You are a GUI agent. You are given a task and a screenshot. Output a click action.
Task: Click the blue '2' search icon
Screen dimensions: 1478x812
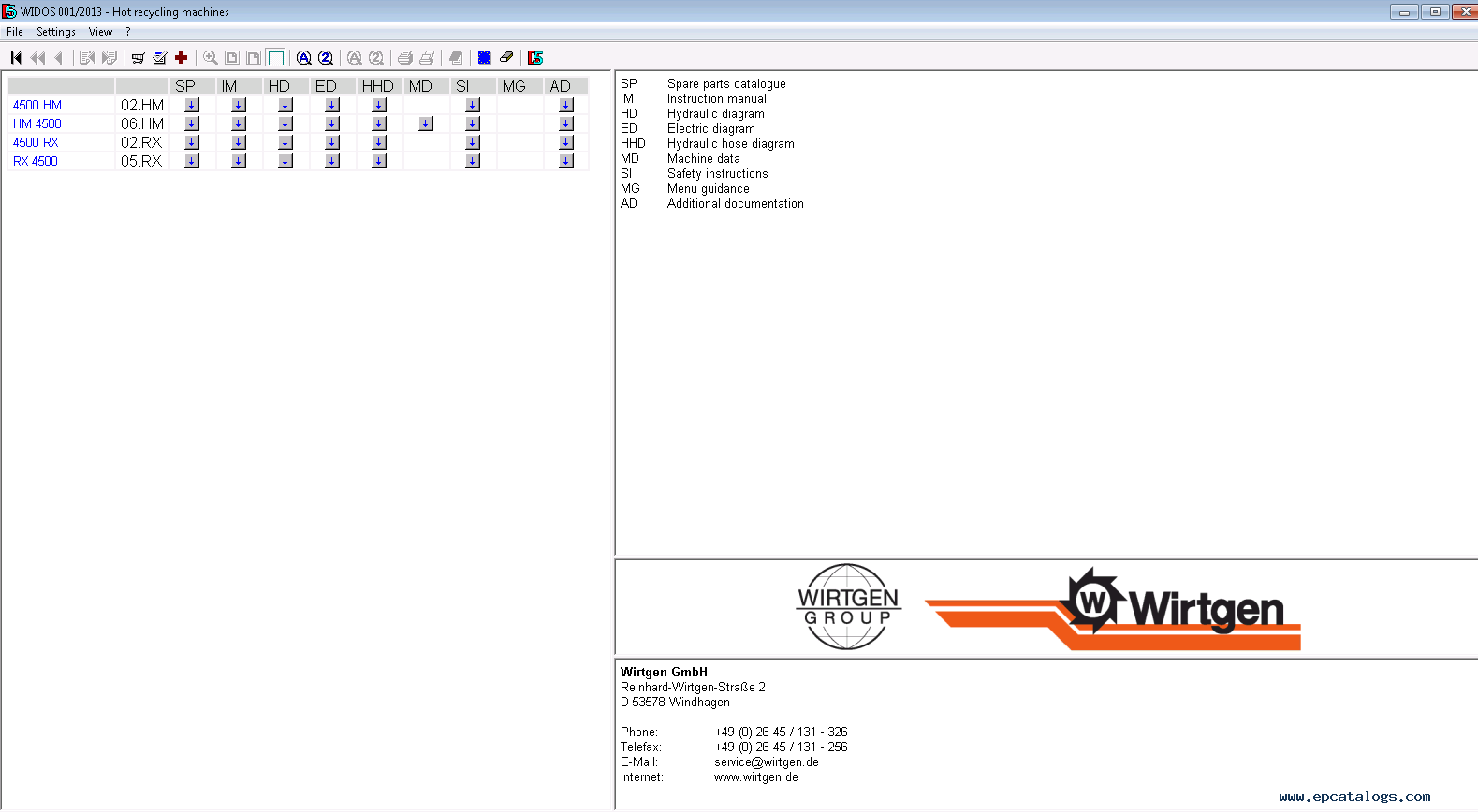pyautogui.click(x=326, y=58)
